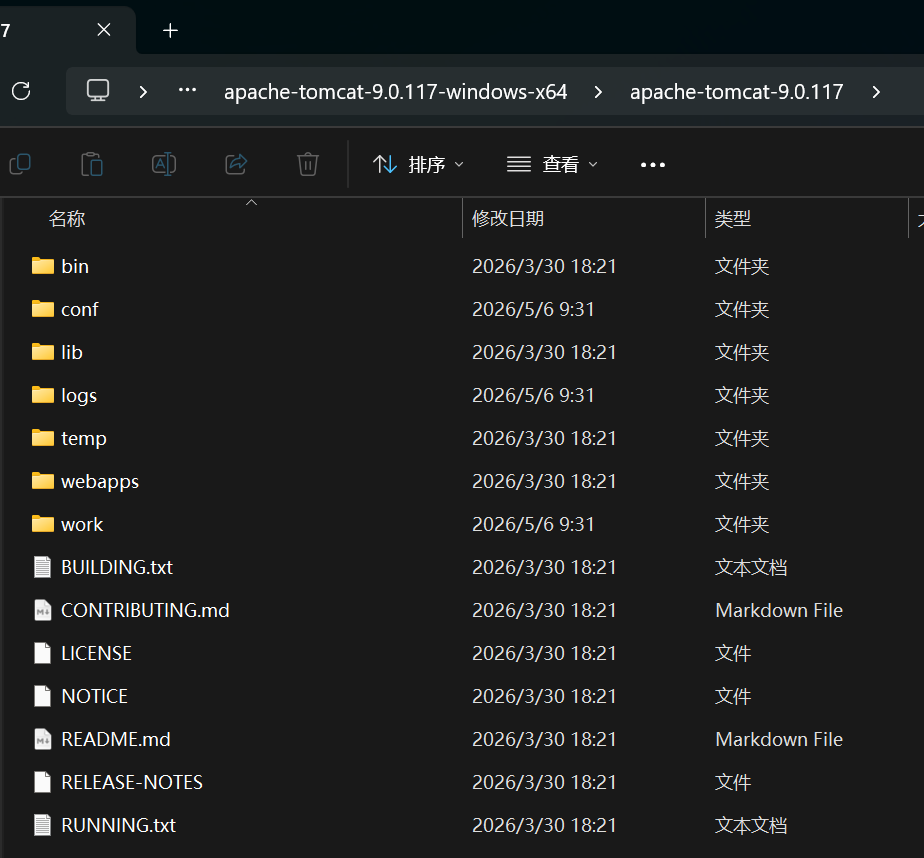Click the LICENSE file icon
924x858 pixels.
[x=42, y=653]
